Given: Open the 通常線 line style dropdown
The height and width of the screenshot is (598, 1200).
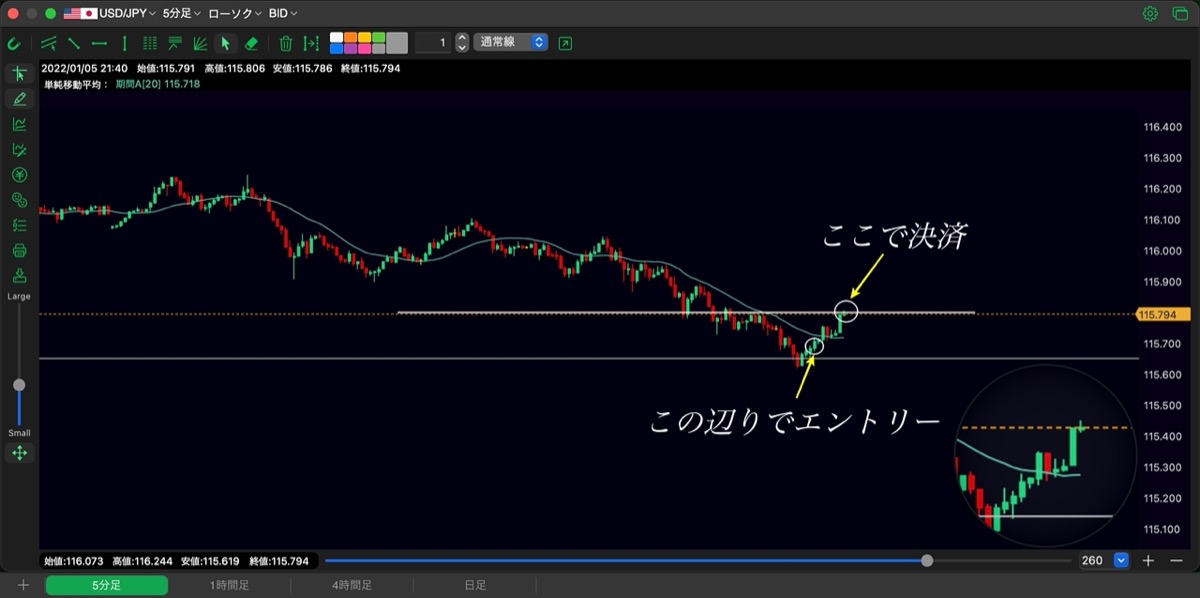Looking at the screenshot, I should coord(511,43).
